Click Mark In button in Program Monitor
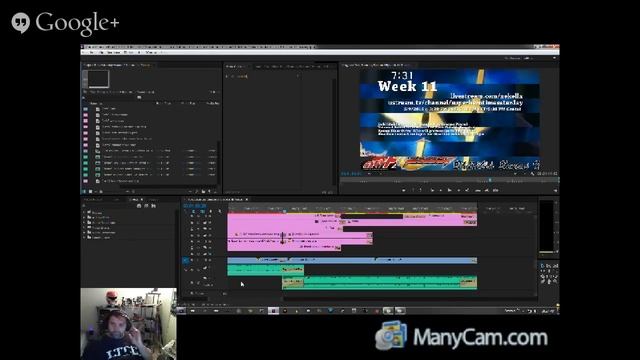The height and width of the screenshot is (360, 640). 413,190
